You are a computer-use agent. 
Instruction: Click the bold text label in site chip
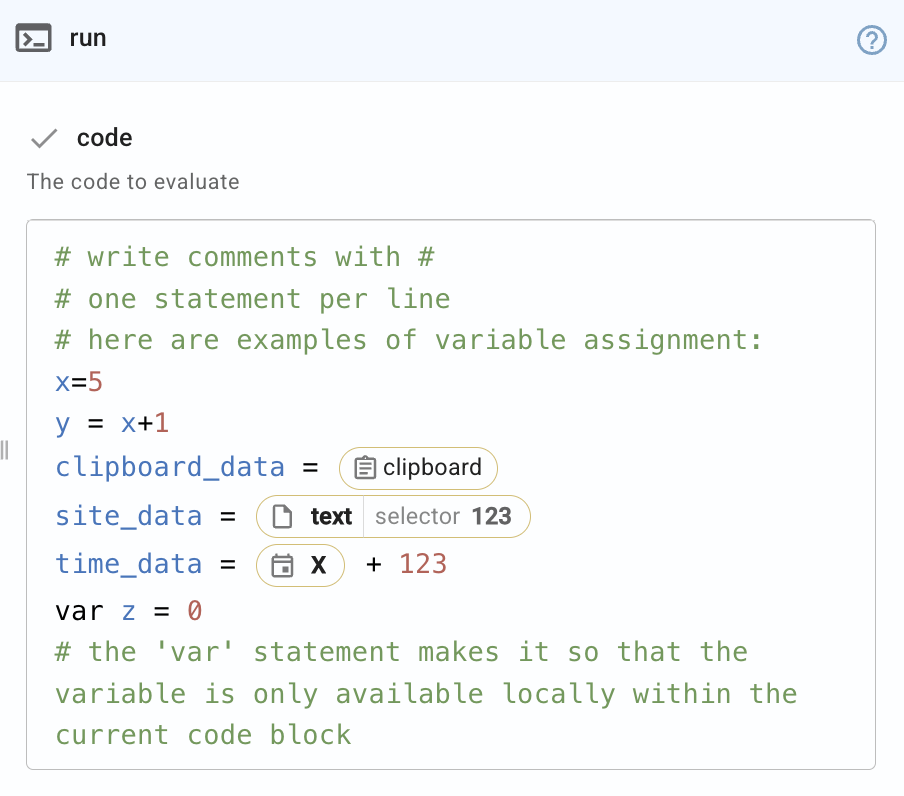[x=330, y=517]
